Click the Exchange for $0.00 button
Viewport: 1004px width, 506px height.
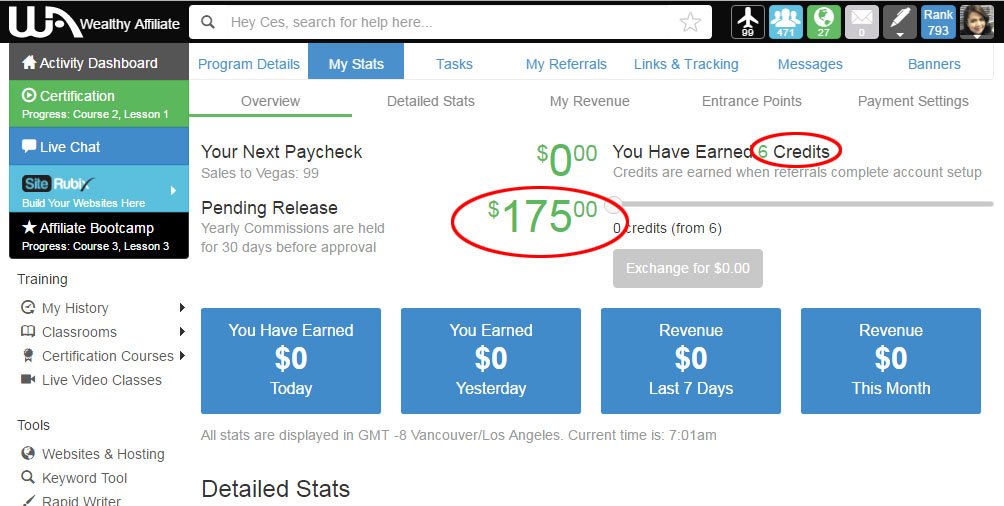688,268
